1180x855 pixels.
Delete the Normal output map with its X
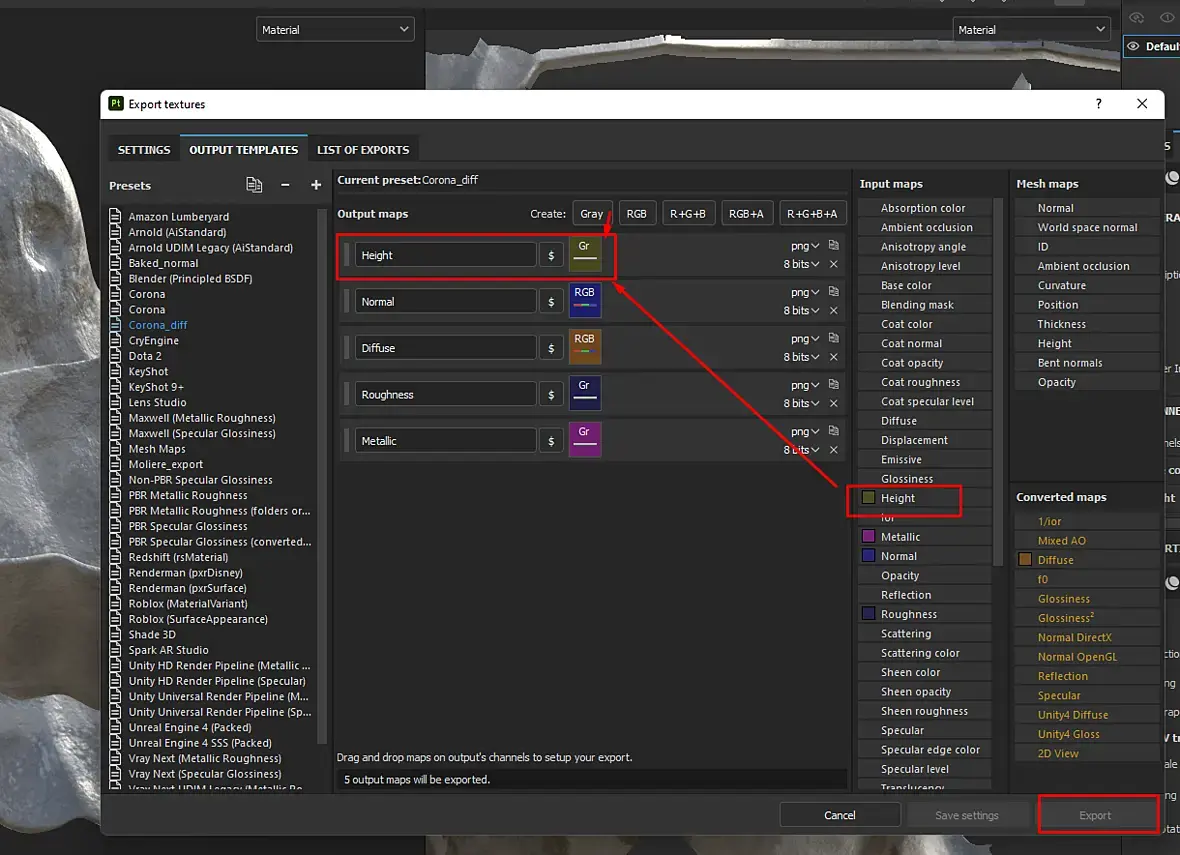click(833, 311)
